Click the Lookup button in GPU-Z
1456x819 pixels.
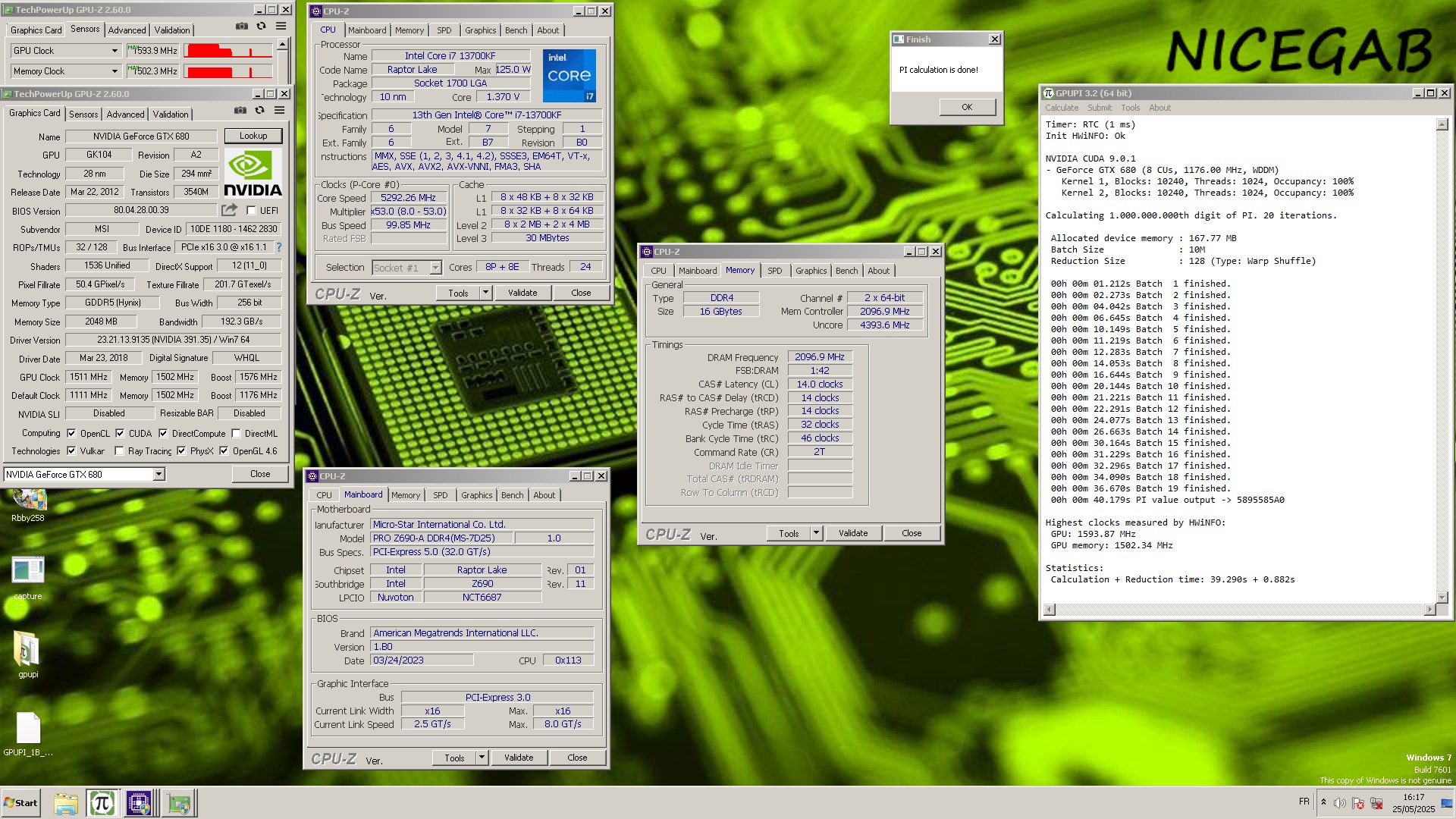click(x=253, y=136)
